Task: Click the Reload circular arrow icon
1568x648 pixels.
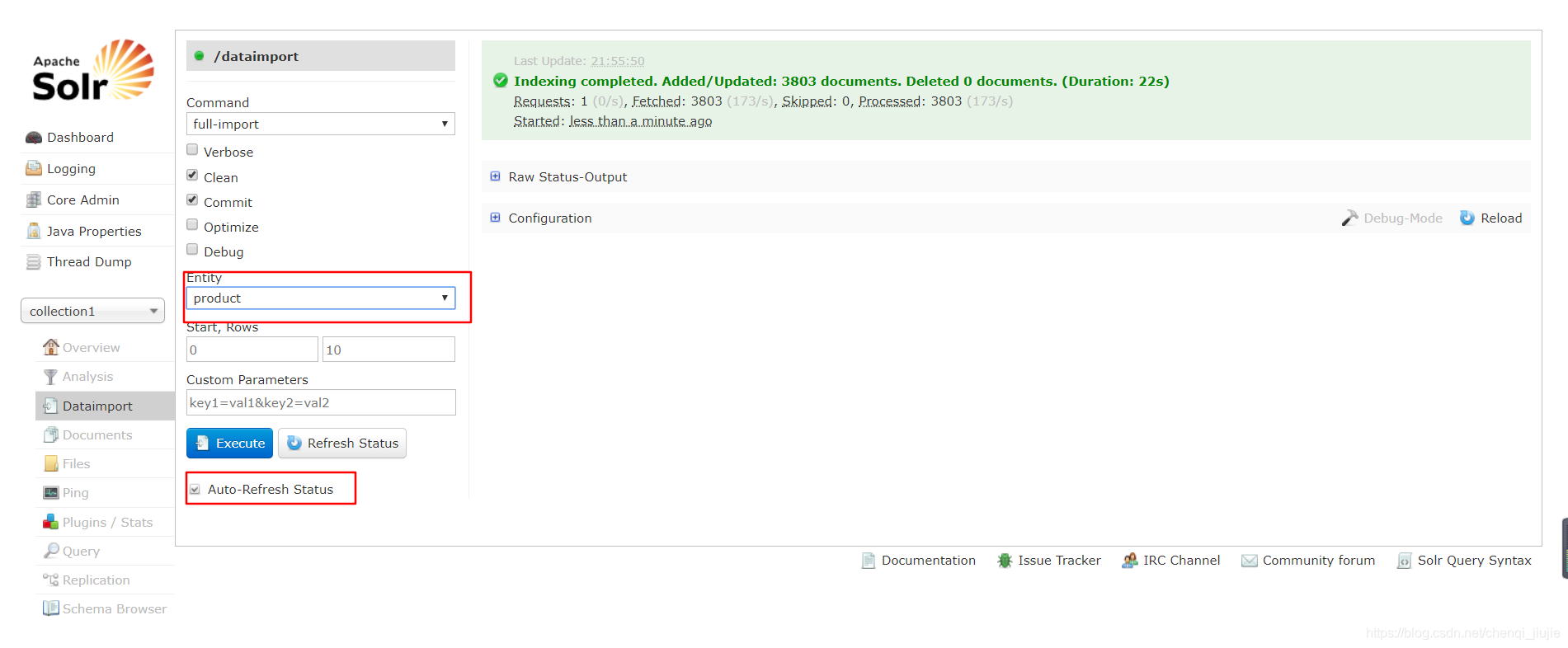Action: pyautogui.click(x=1467, y=218)
